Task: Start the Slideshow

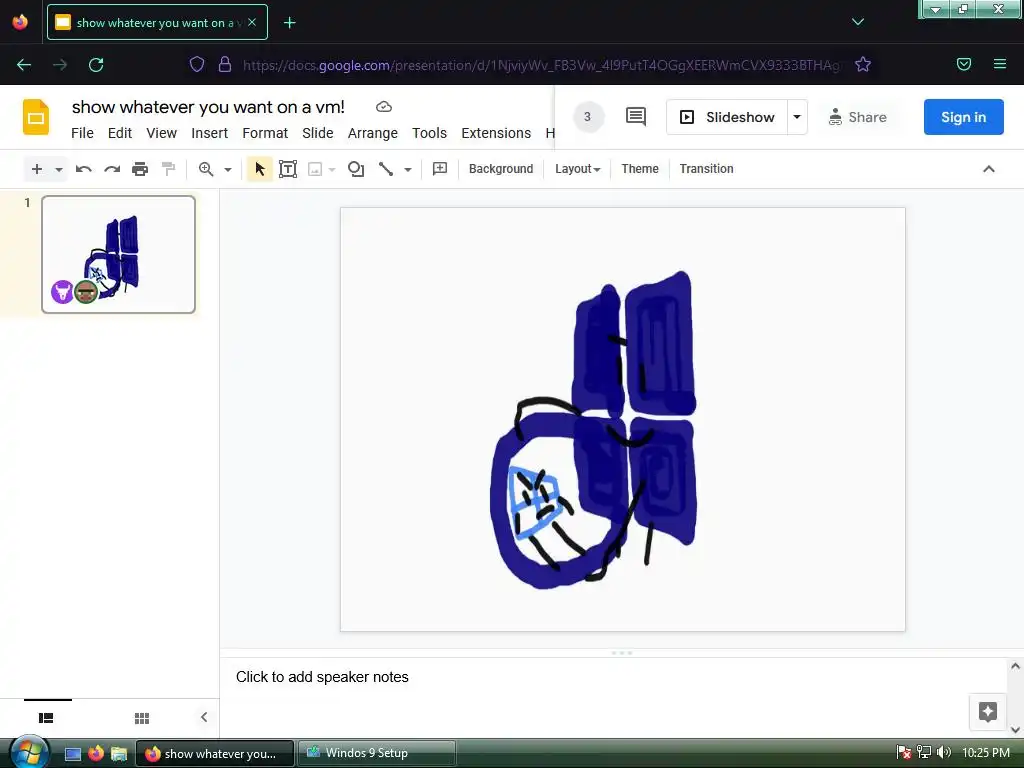Action: 726,117
